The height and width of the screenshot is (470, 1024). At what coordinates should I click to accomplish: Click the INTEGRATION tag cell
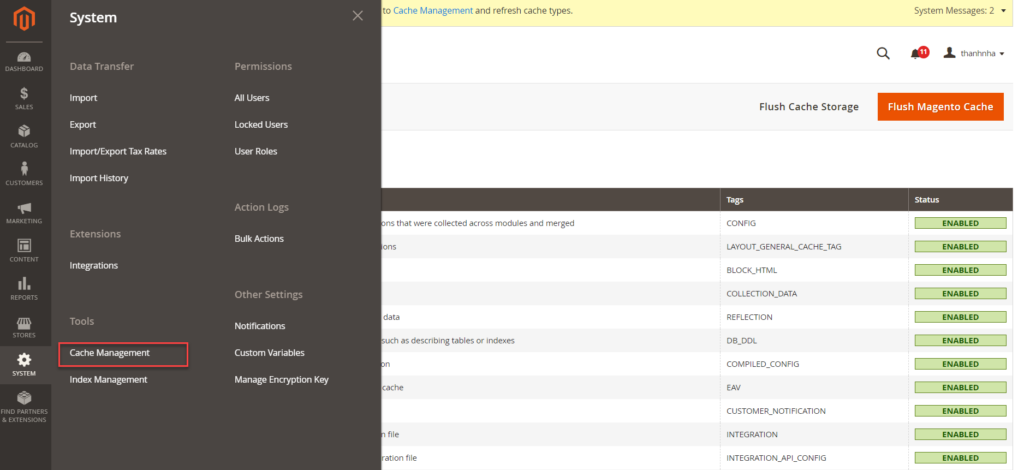tap(814, 435)
